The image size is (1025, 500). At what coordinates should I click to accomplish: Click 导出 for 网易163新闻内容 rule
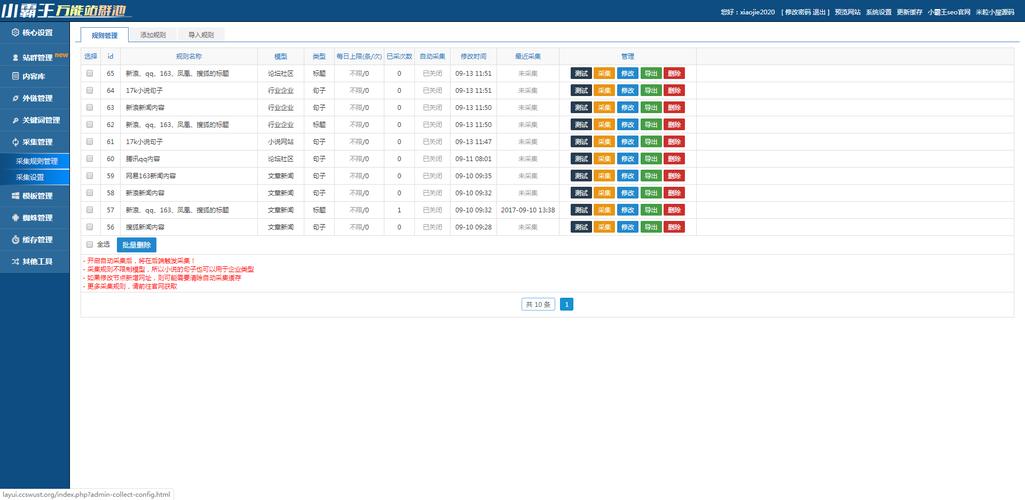click(651, 175)
